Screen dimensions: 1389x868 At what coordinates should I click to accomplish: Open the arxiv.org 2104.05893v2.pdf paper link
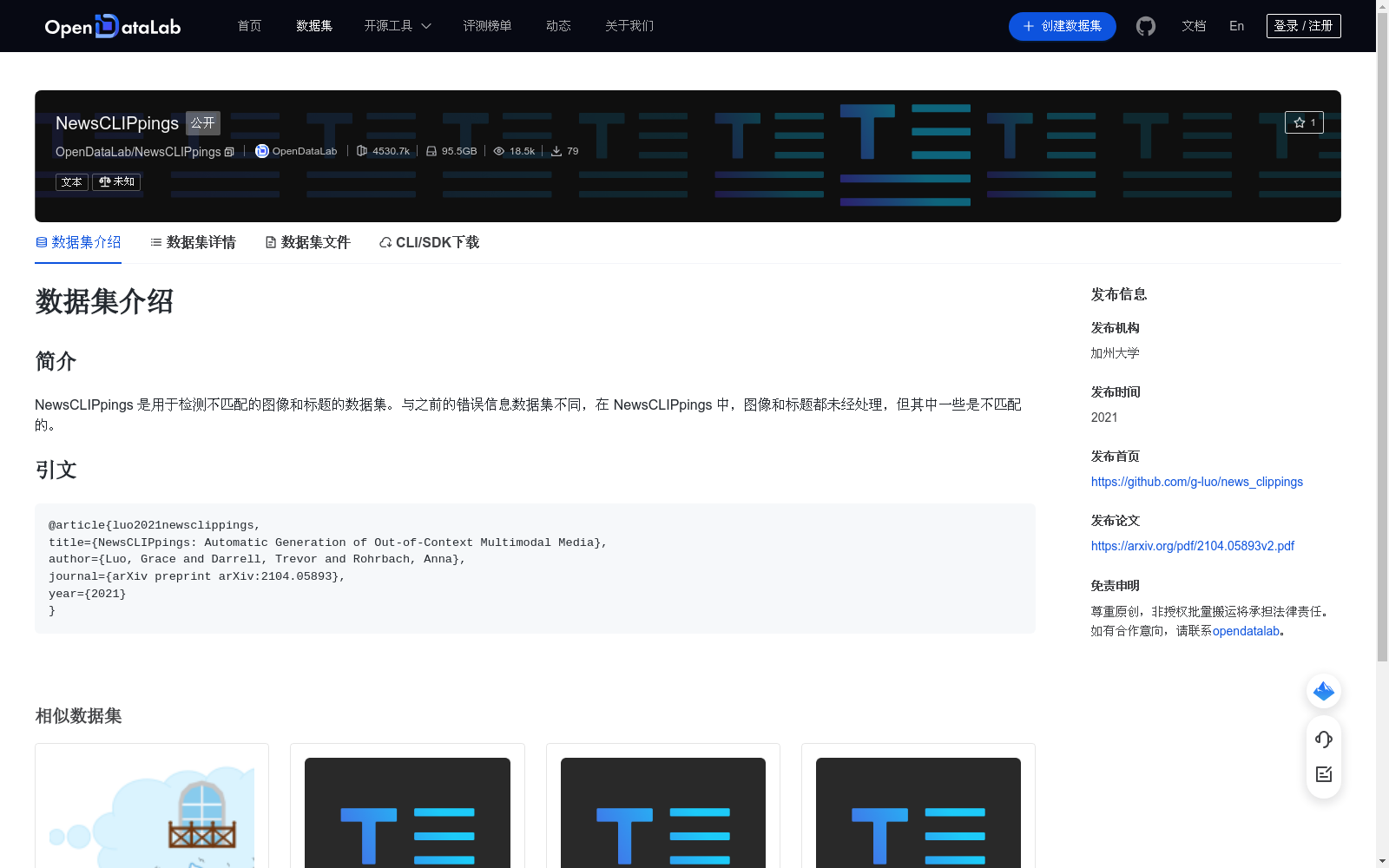coord(1192,546)
